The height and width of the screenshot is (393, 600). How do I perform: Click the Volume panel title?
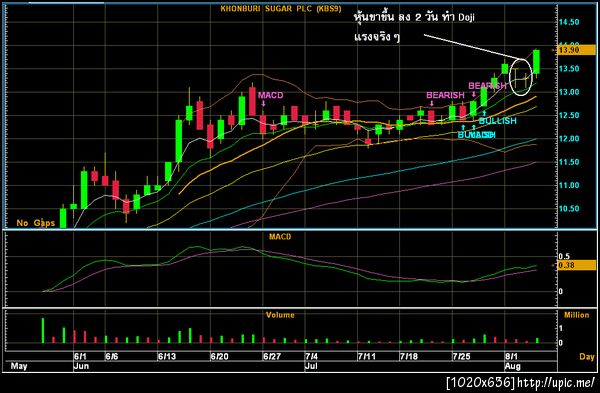(x=280, y=315)
